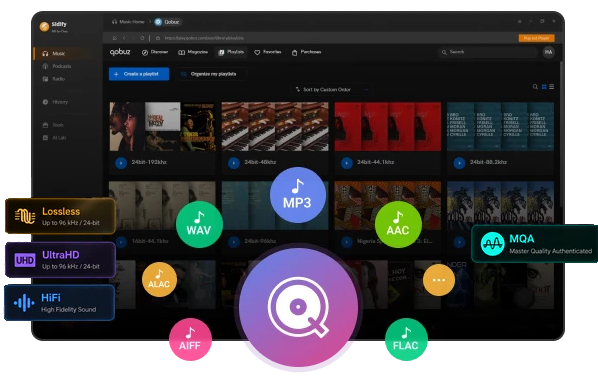The height and width of the screenshot is (378, 598).
Task: Expand the Sort by Custom Order dropdown
Action: [331, 90]
